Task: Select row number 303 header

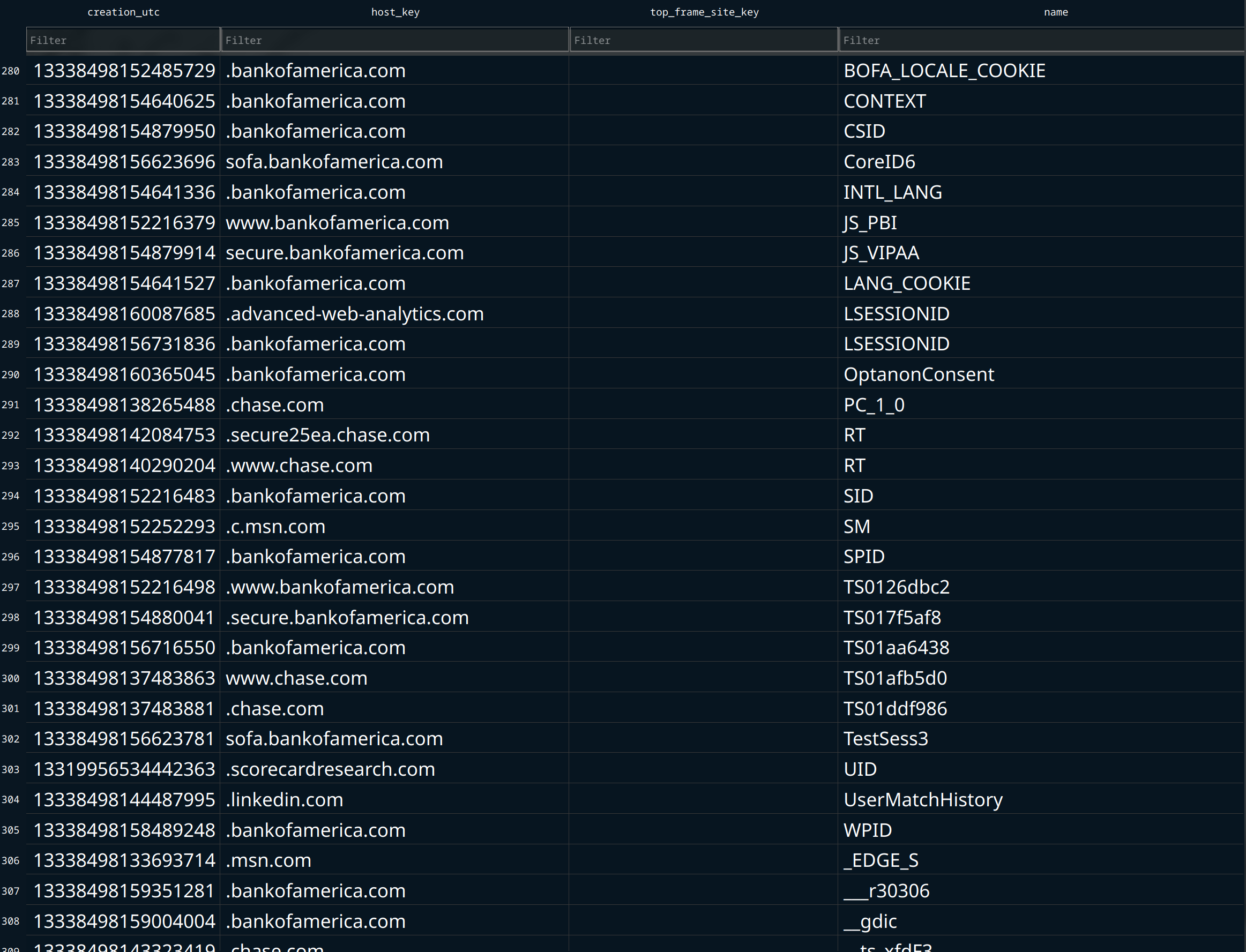Action: point(11,769)
